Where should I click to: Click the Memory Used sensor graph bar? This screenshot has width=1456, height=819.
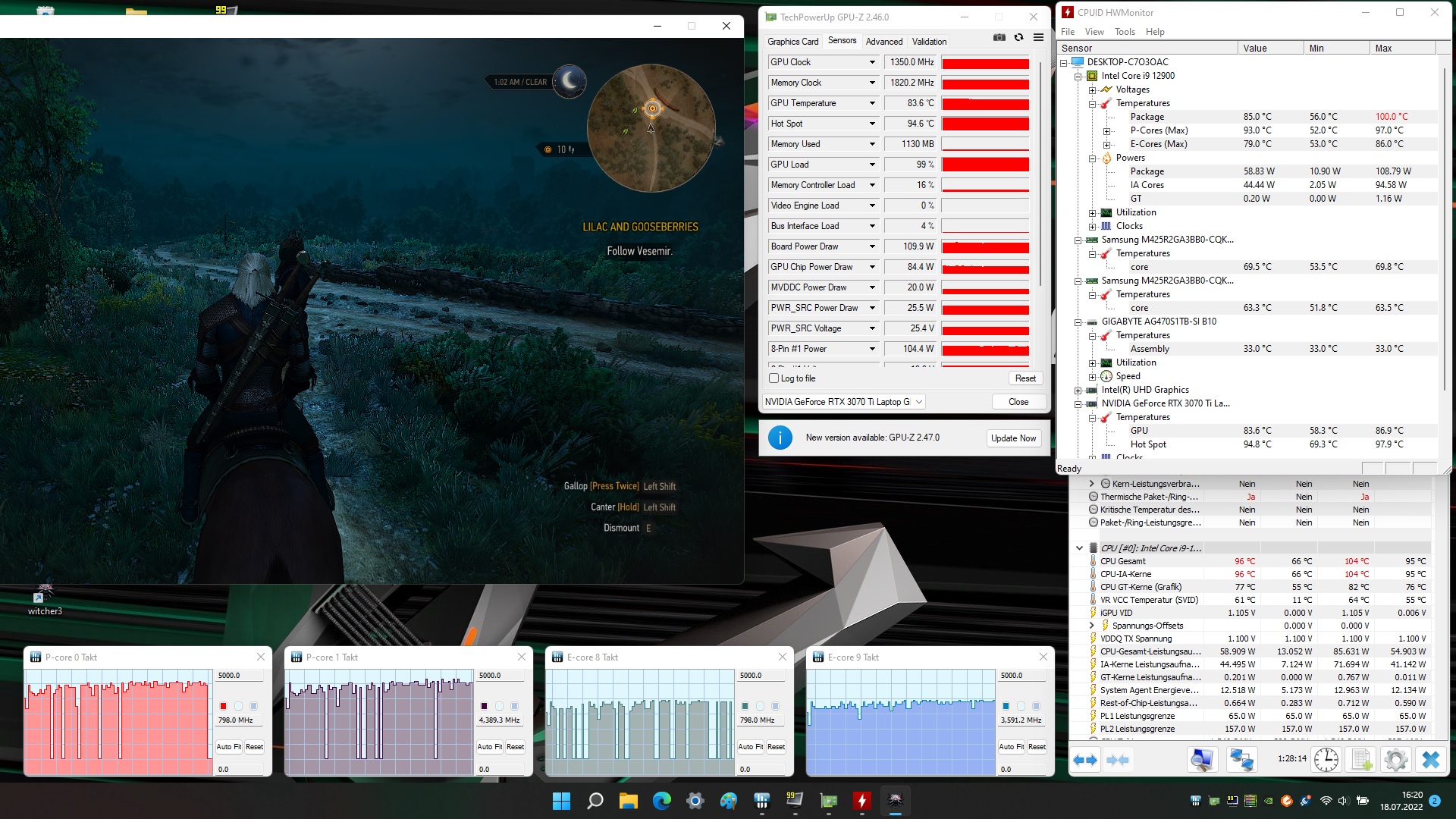985,144
